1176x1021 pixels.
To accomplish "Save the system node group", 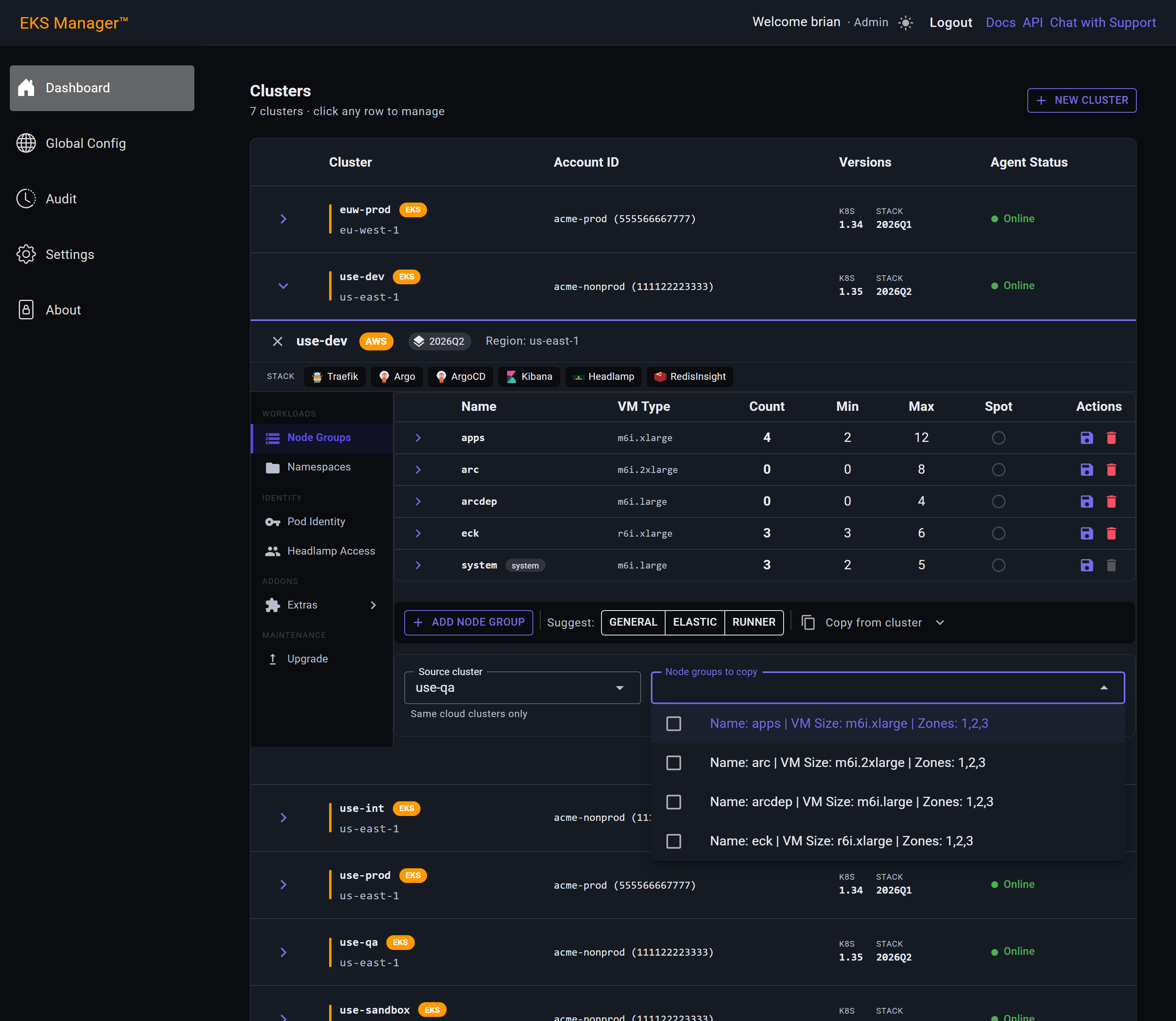I will pos(1087,565).
